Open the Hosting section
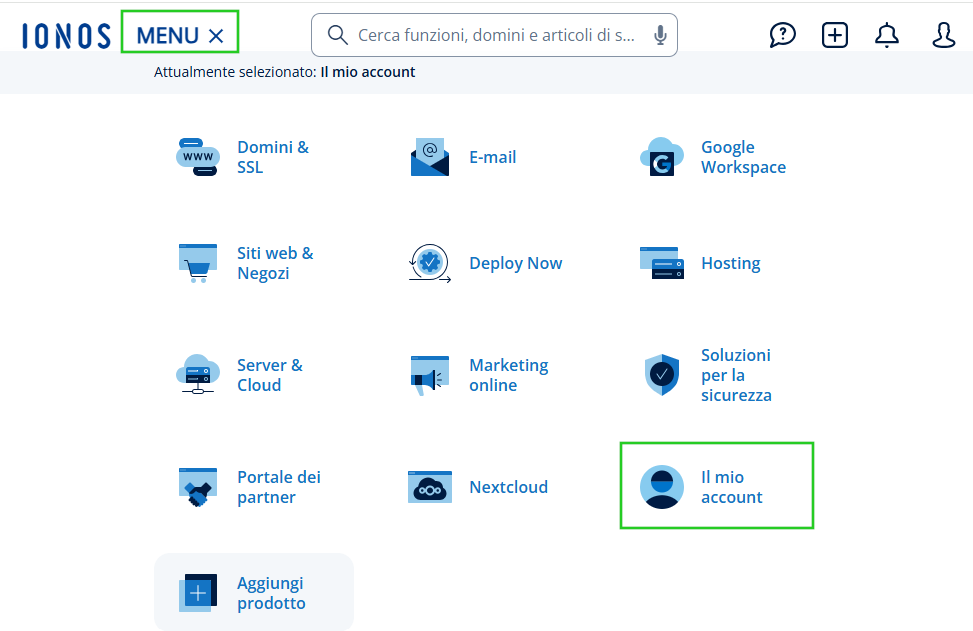The height and width of the screenshot is (631, 973). 731,263
